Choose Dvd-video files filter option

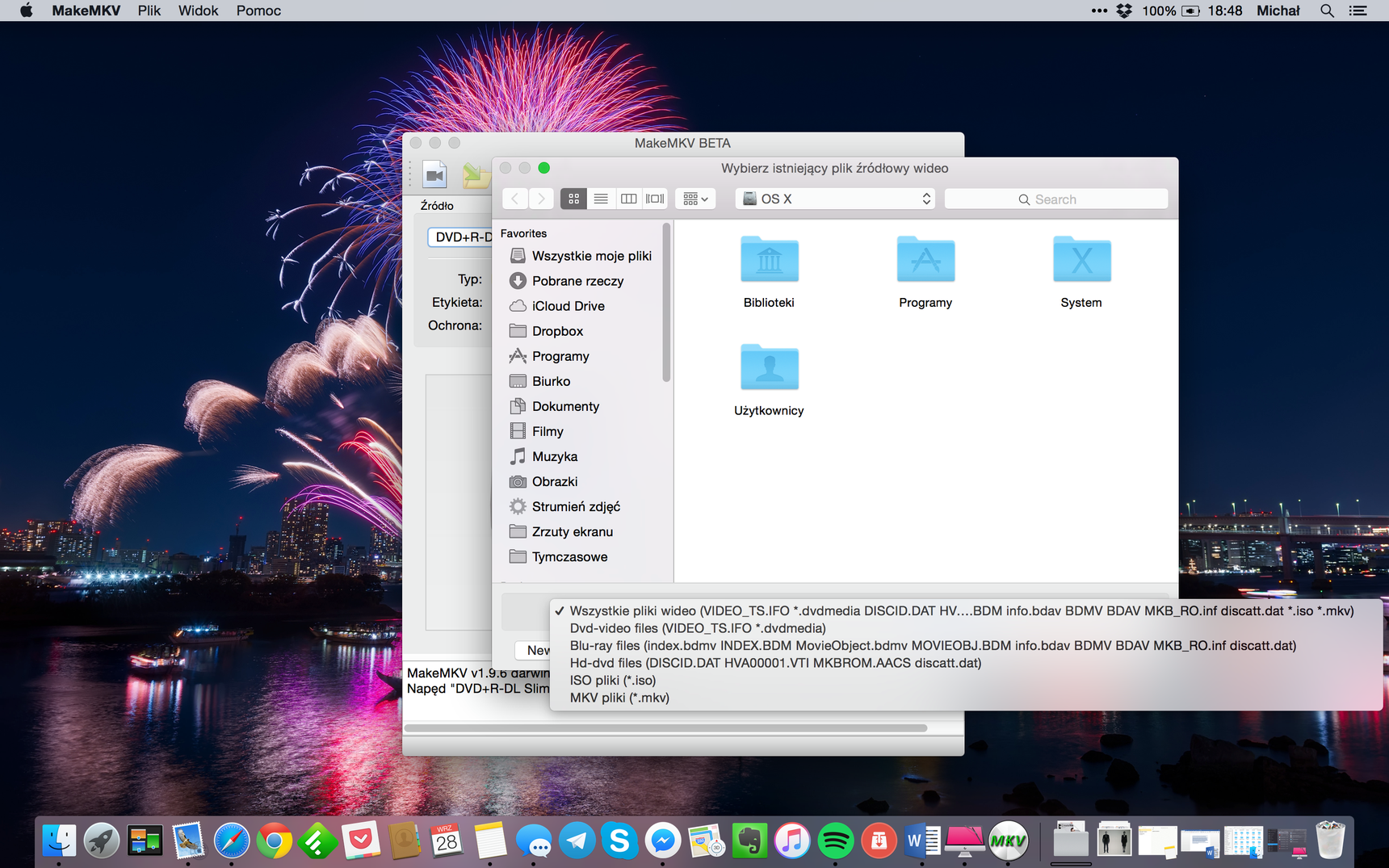pyautogui.click(x=966, y=628)
